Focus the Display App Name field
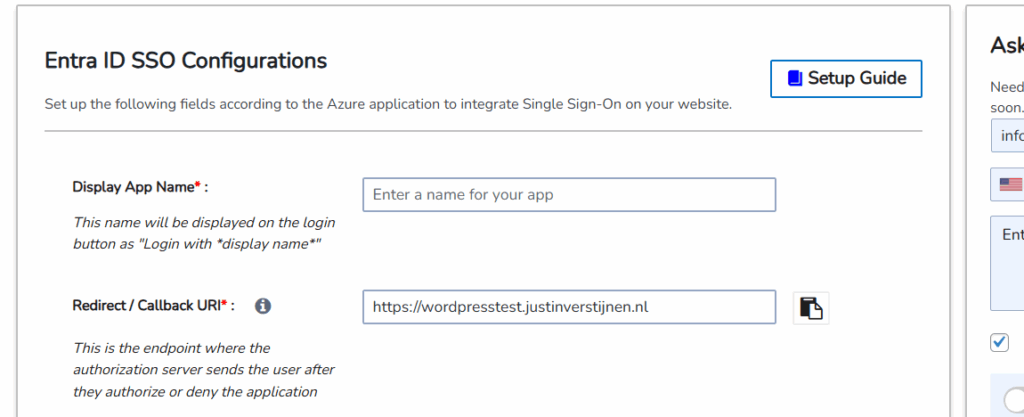Screen dimensions: 1024x417 click(569, 195)
